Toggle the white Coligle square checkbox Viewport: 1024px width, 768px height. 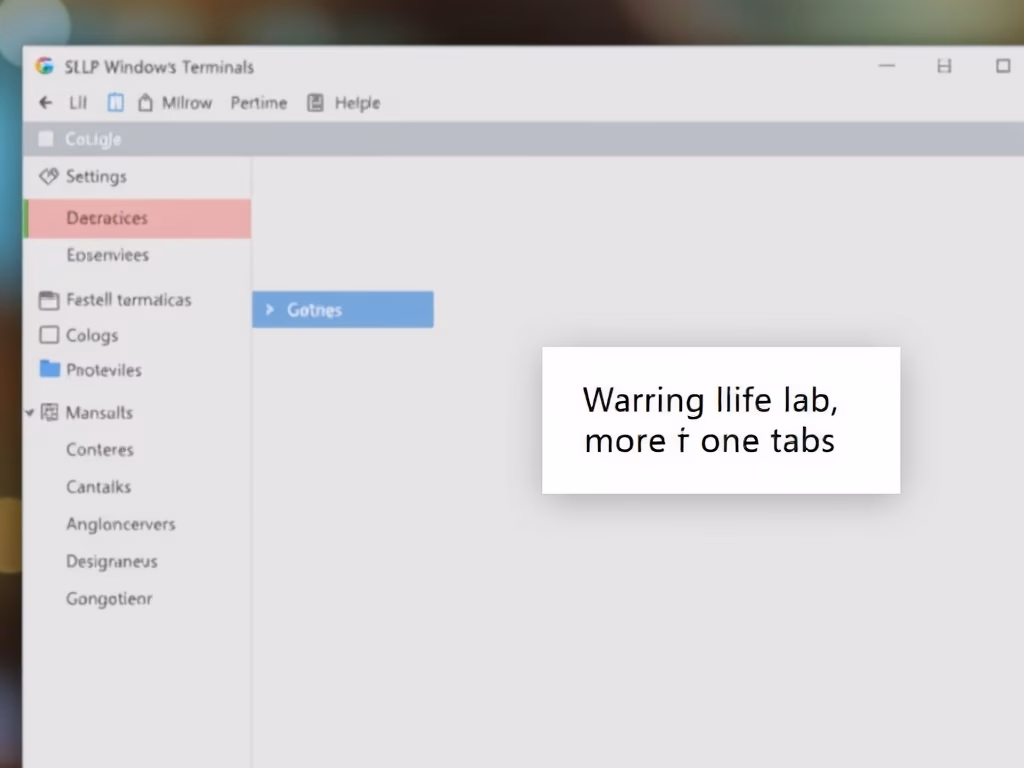coord(45,139)
